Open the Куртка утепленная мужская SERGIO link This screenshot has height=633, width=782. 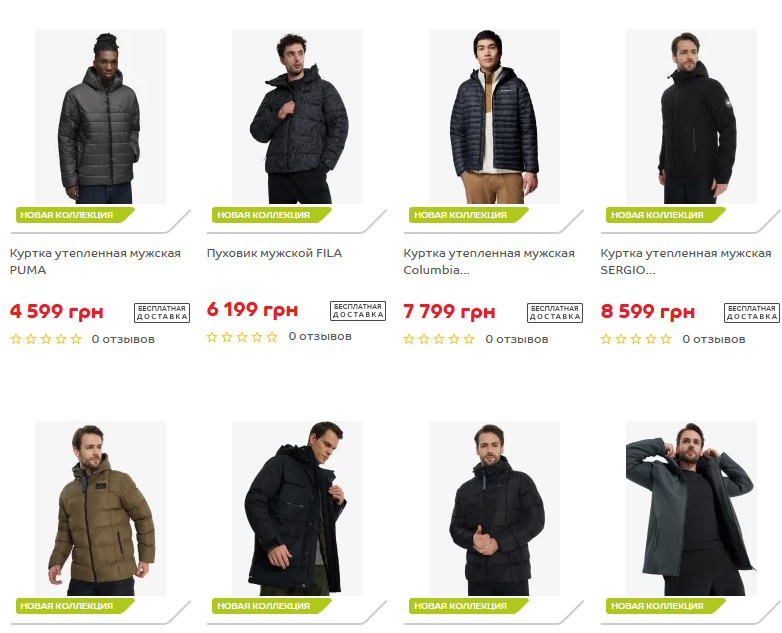pos(686,261)
